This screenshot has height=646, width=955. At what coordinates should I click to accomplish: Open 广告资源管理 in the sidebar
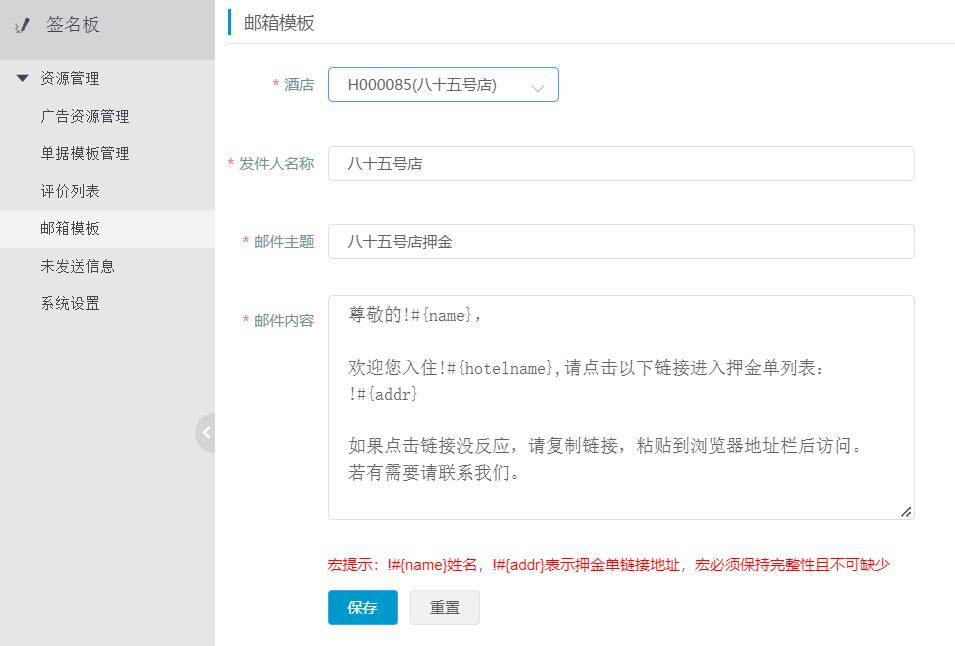tap(85, 116)
